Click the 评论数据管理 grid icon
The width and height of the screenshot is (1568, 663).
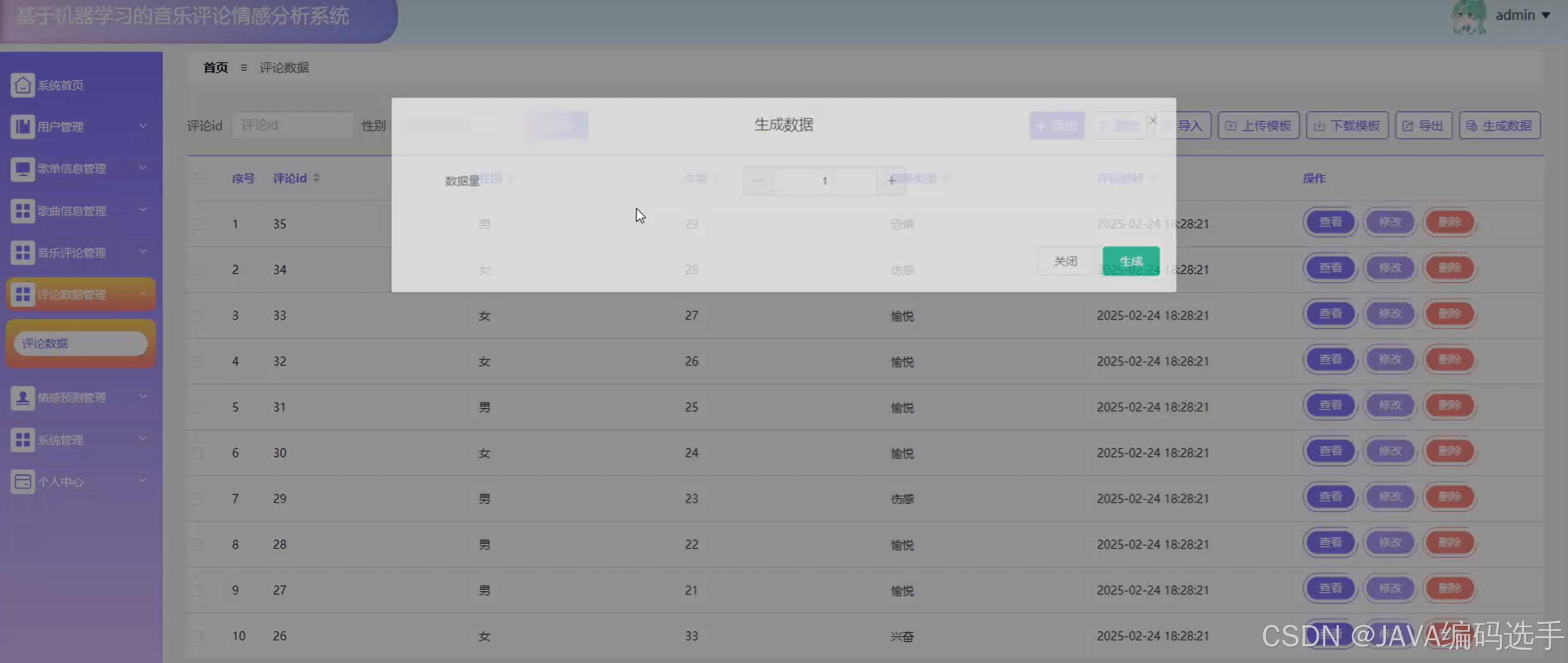23,294
